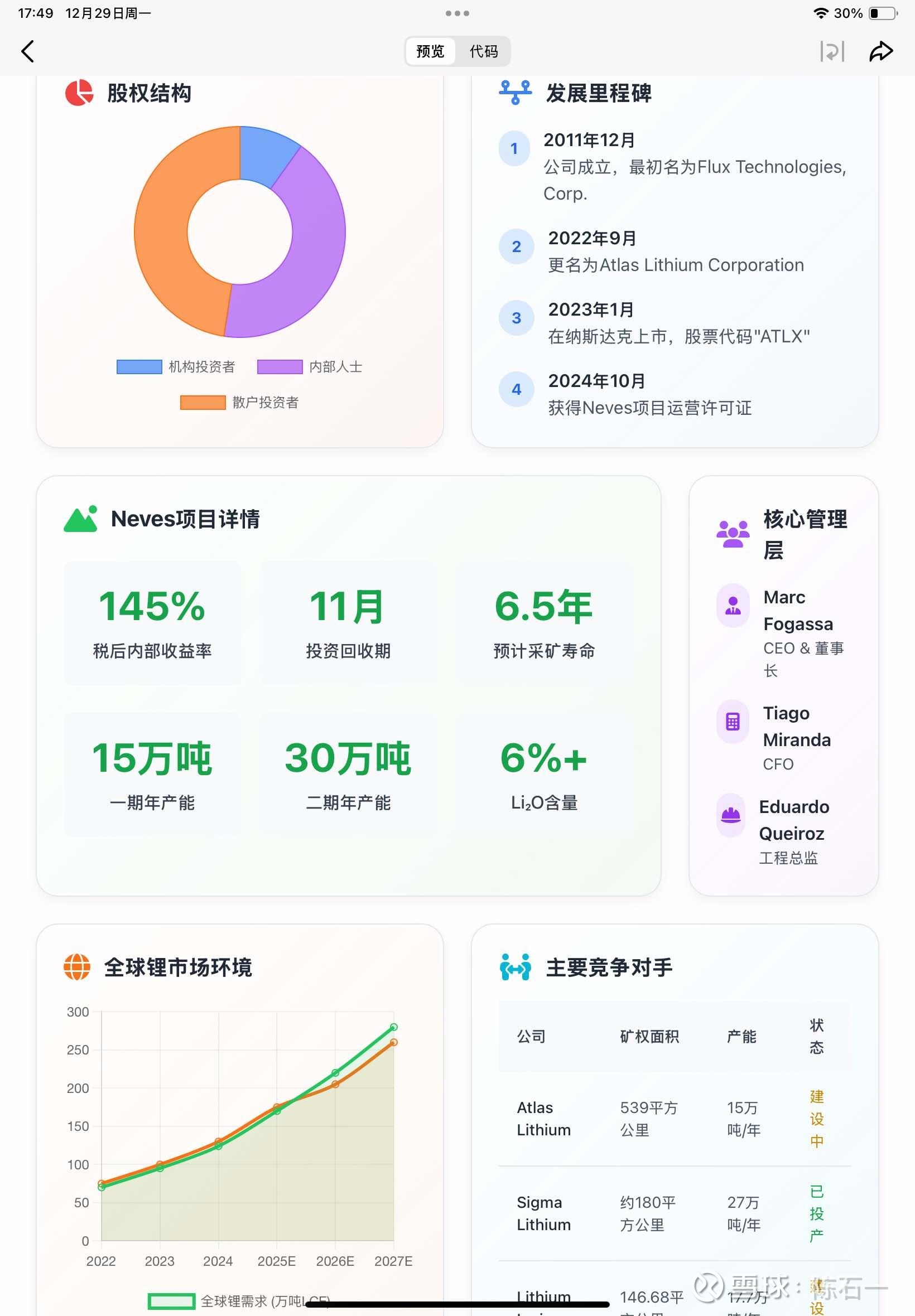
Task: Click the purple 内部人士 color swatch
Action: 280,366
